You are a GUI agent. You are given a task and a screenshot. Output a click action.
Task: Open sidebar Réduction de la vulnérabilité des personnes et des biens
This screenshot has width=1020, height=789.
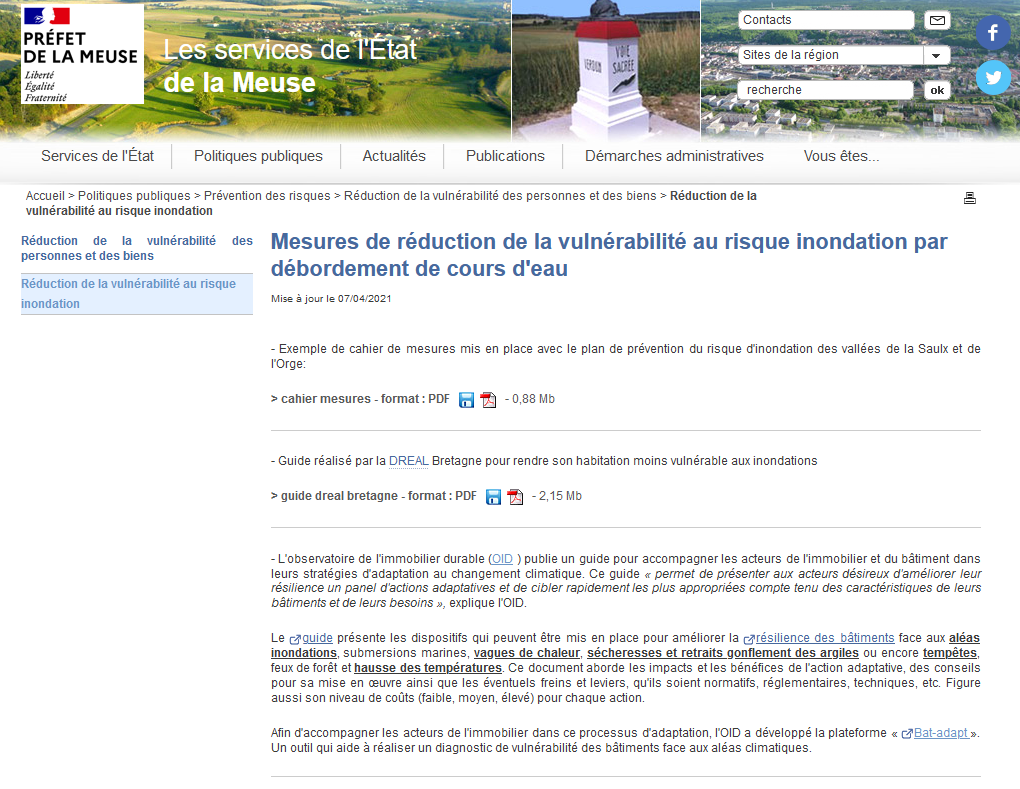pos(137,248)
